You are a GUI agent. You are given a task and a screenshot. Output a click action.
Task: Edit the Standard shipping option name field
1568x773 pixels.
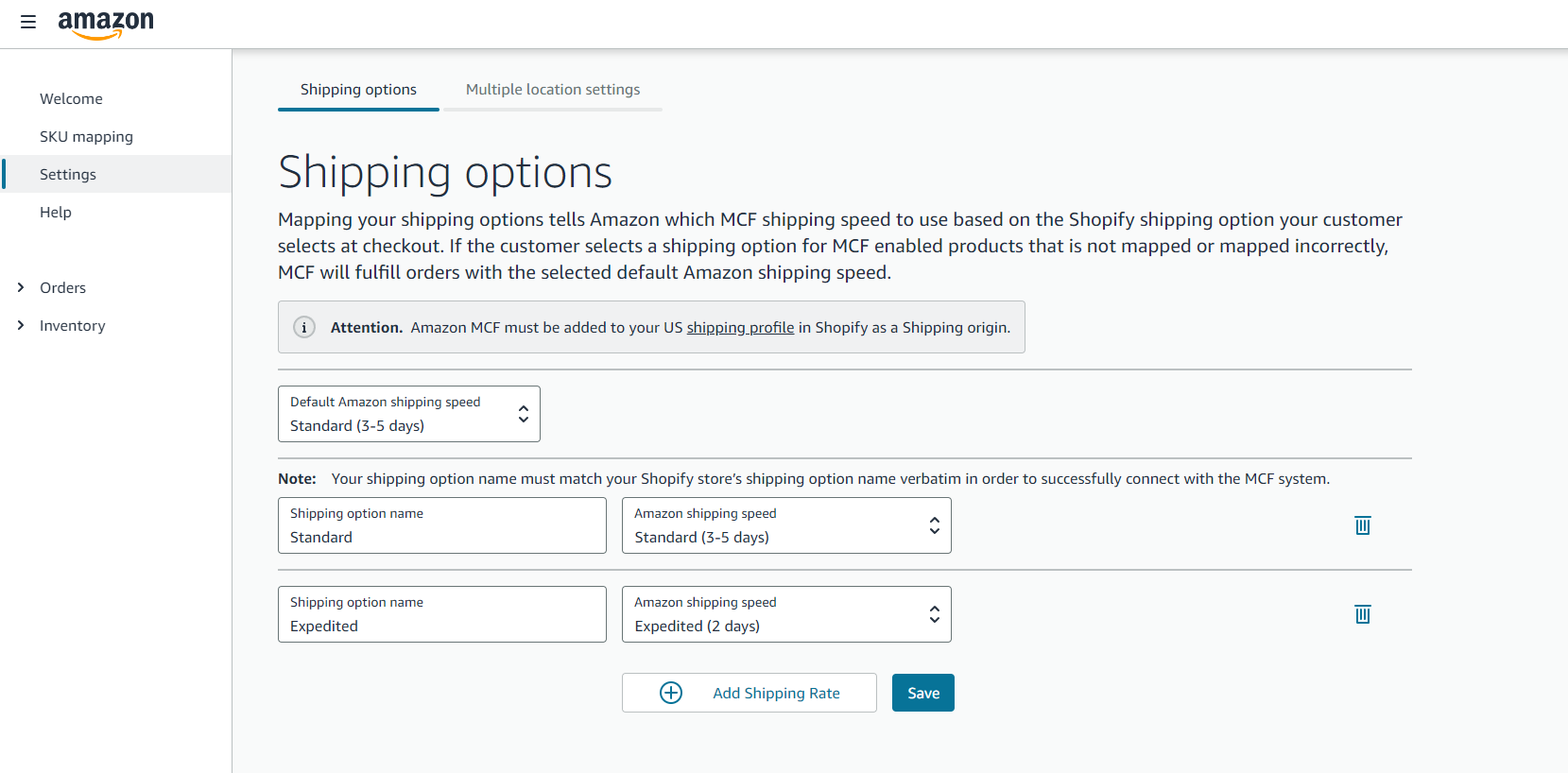tap(441, 537)
